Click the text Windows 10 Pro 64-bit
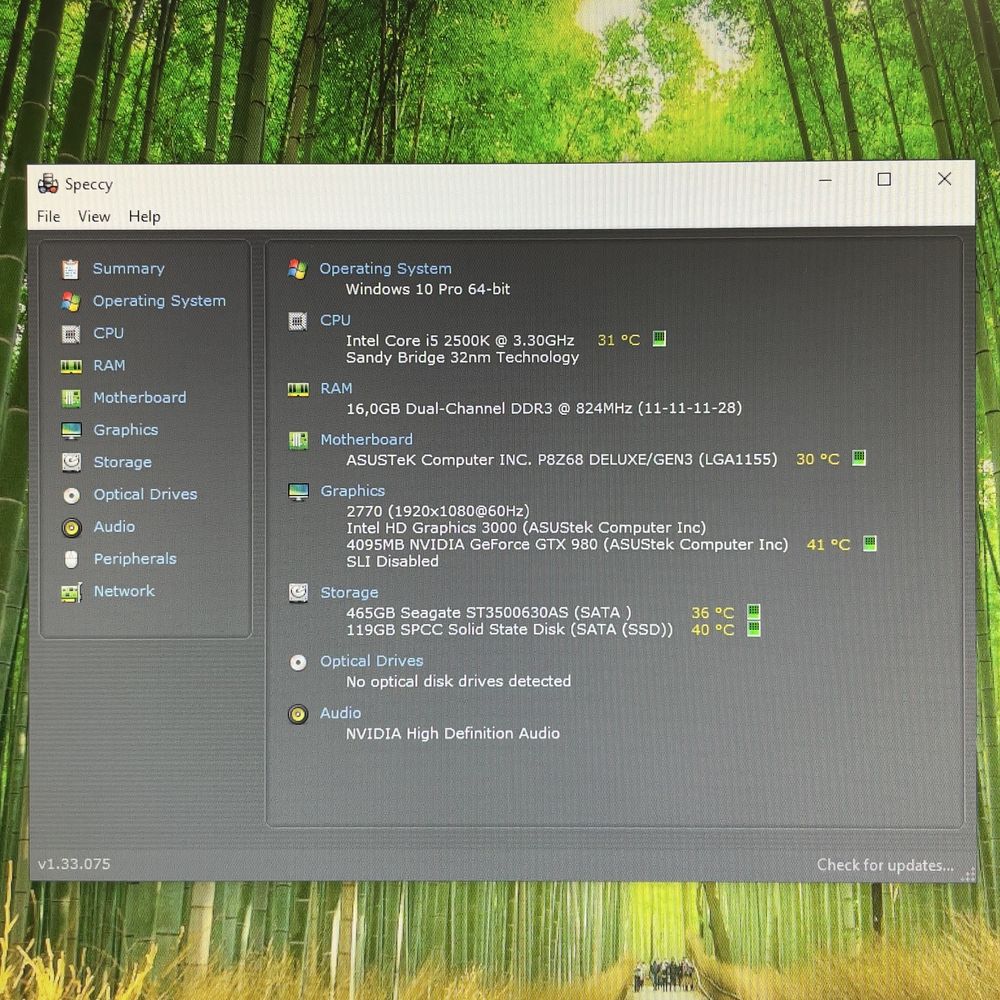 pos(428,289)
